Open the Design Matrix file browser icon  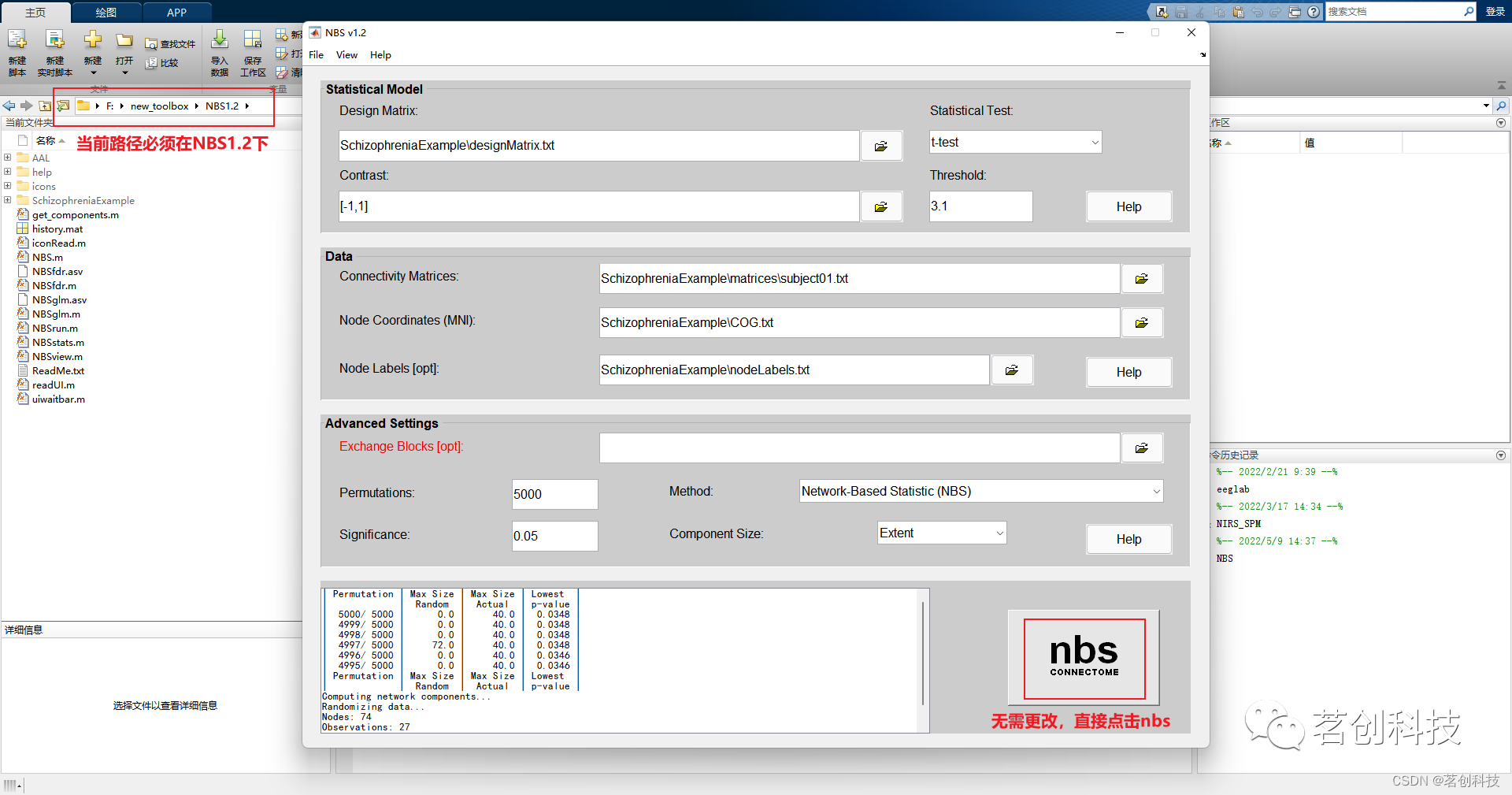coord(880,145)
